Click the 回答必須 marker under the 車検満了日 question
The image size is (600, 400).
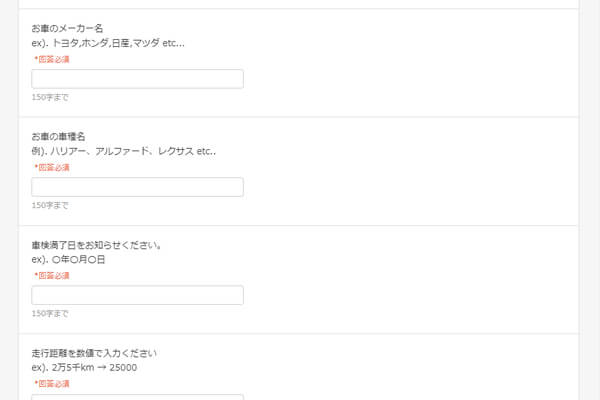point(52,276)
